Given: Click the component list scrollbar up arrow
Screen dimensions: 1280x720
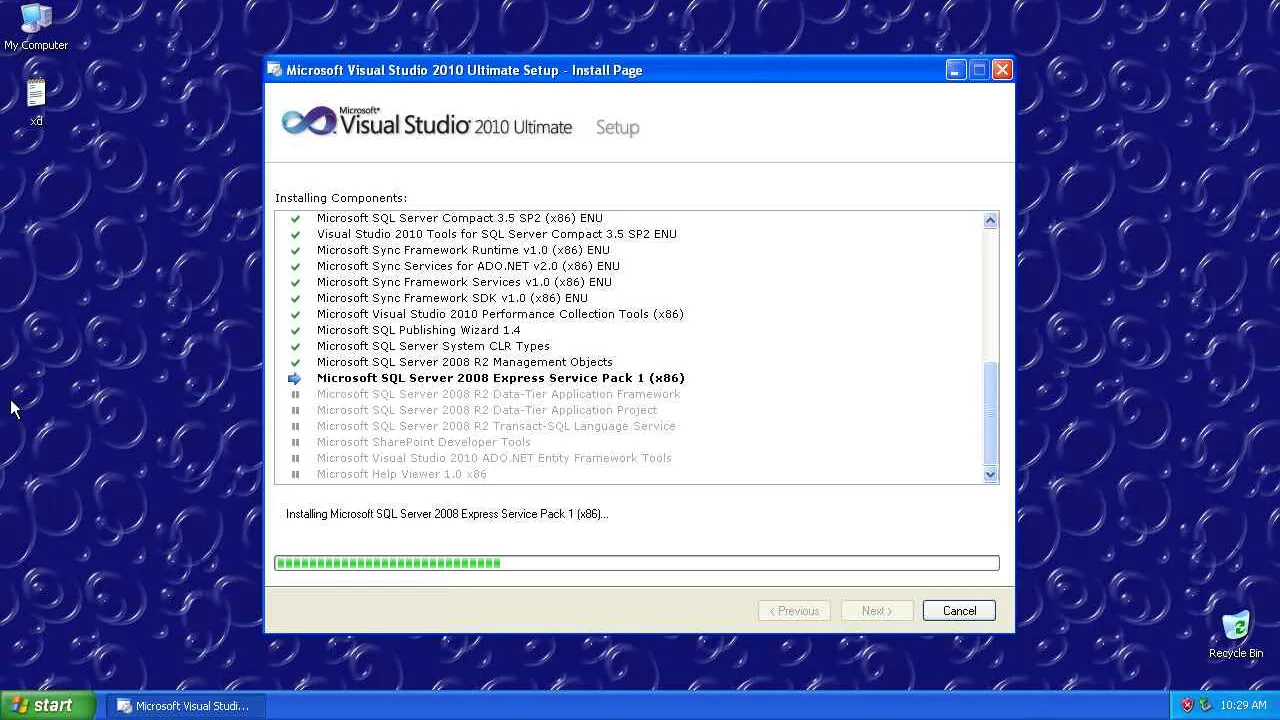Looking at the screenshot, I should tap(990, 220).
